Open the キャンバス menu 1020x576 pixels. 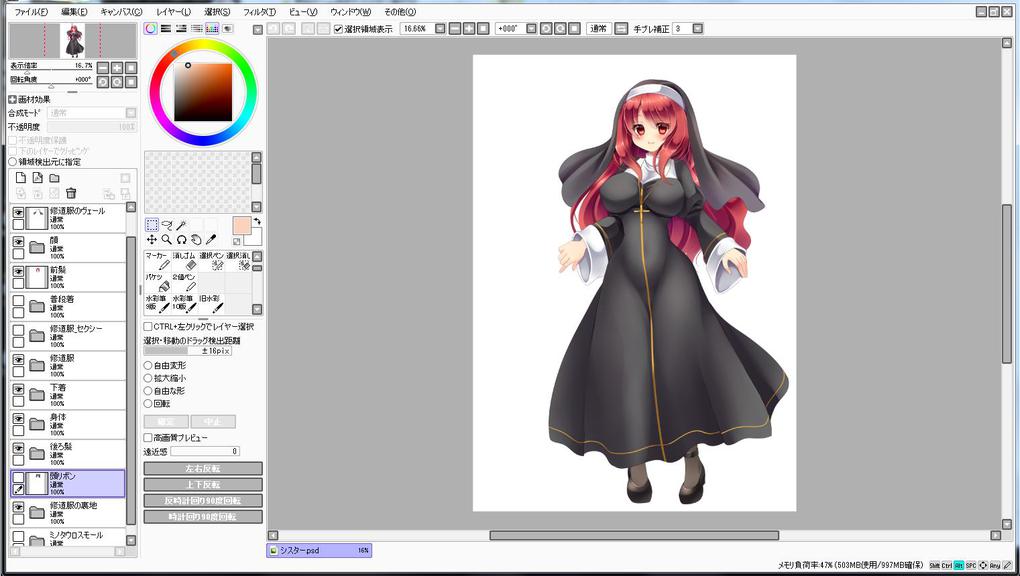pos(121,12)
